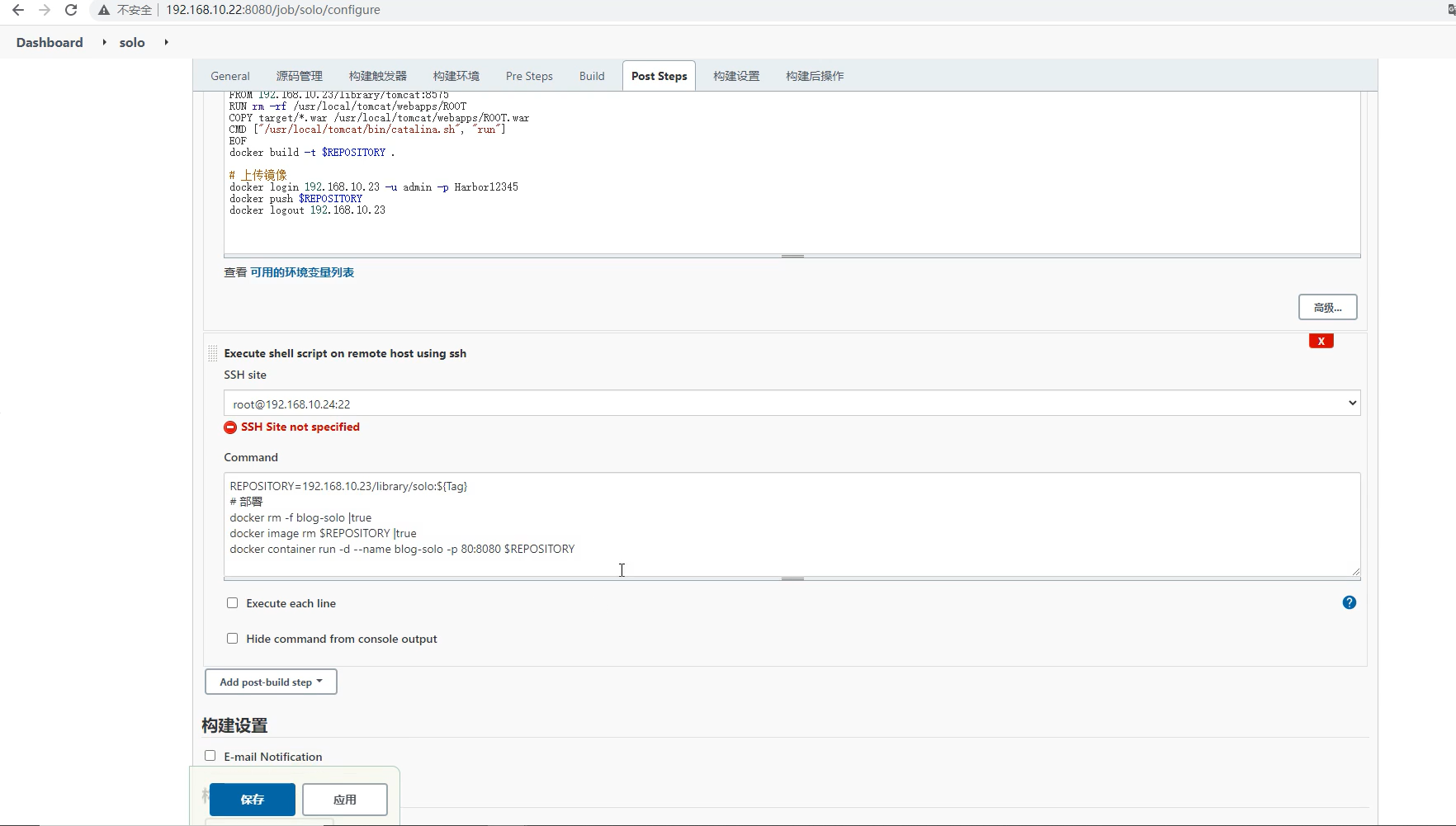Viewport: 1456px width, 826px height.
Task: Click inside the Command textarea
Action: point(792,524)
